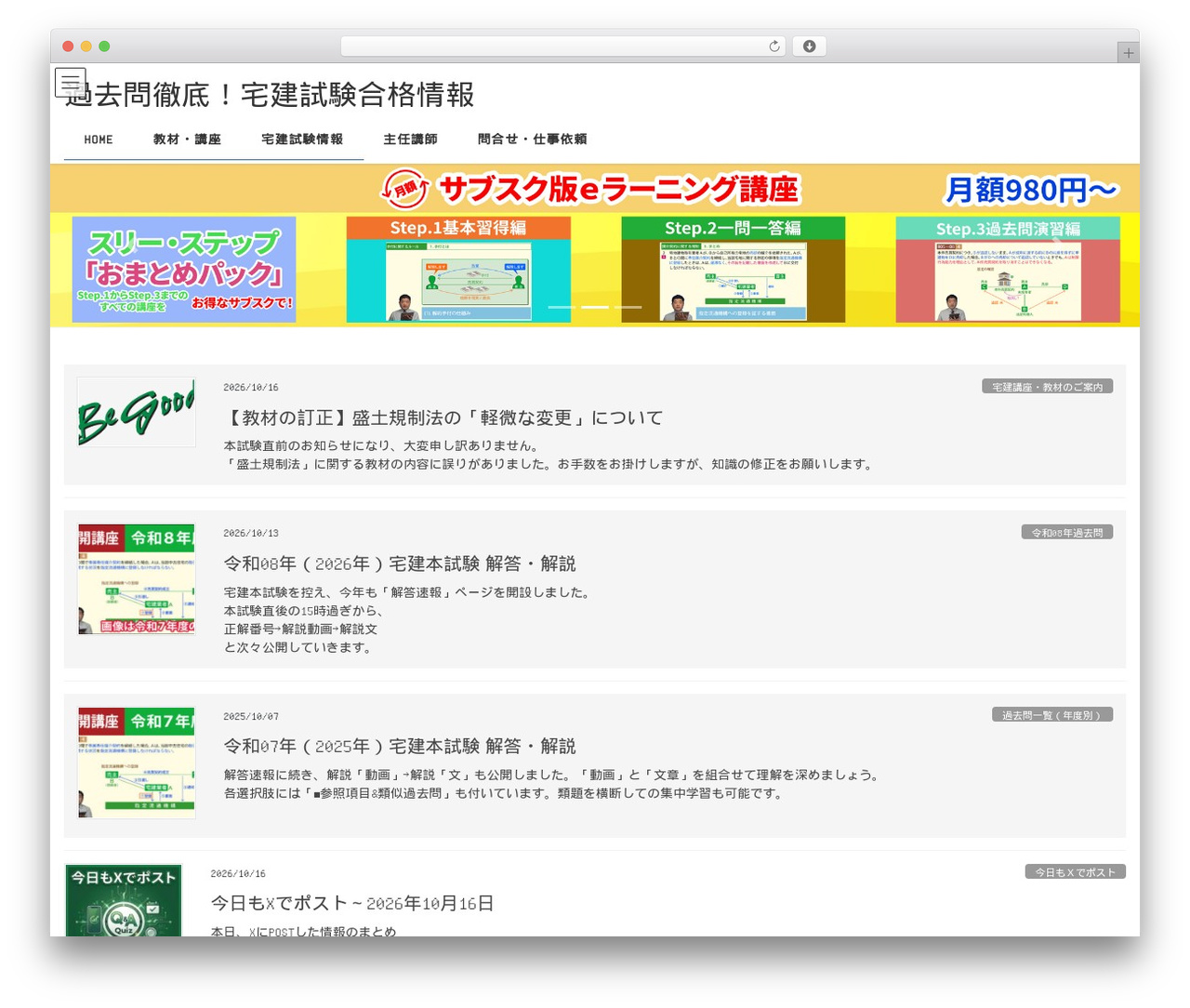The height and width of the screenshot is (1008, 1190).
Task: Select the 今日もXでポスト category tag
Action: click(x=1075, y=872)
